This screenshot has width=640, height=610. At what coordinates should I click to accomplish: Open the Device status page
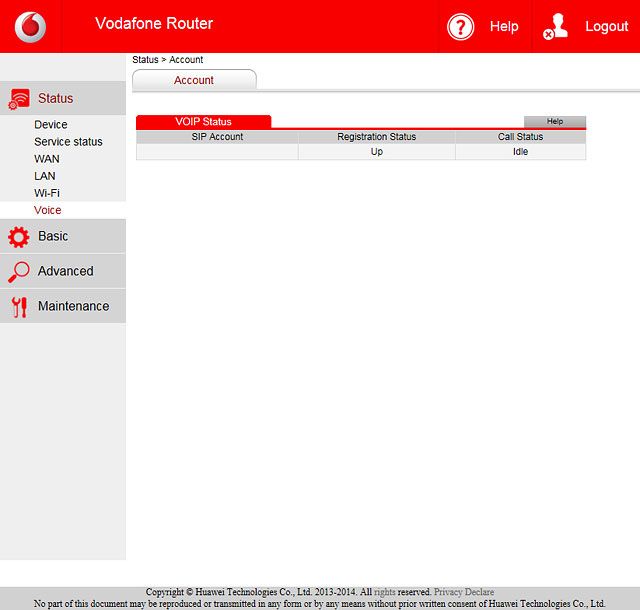tap(51, 125)
